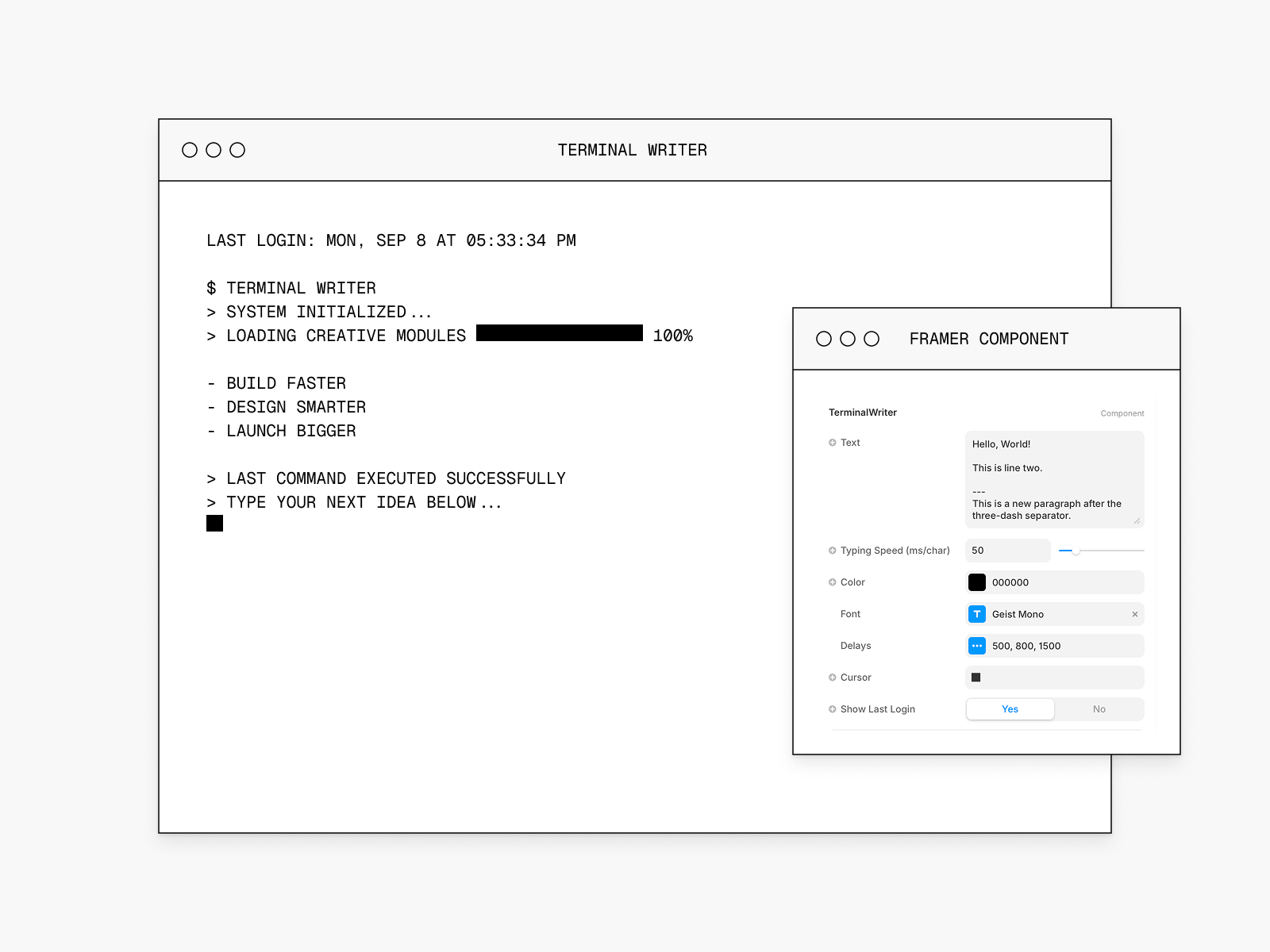
Task: Click the variable icon next to Show Last Login
Action: coord(831,708)
